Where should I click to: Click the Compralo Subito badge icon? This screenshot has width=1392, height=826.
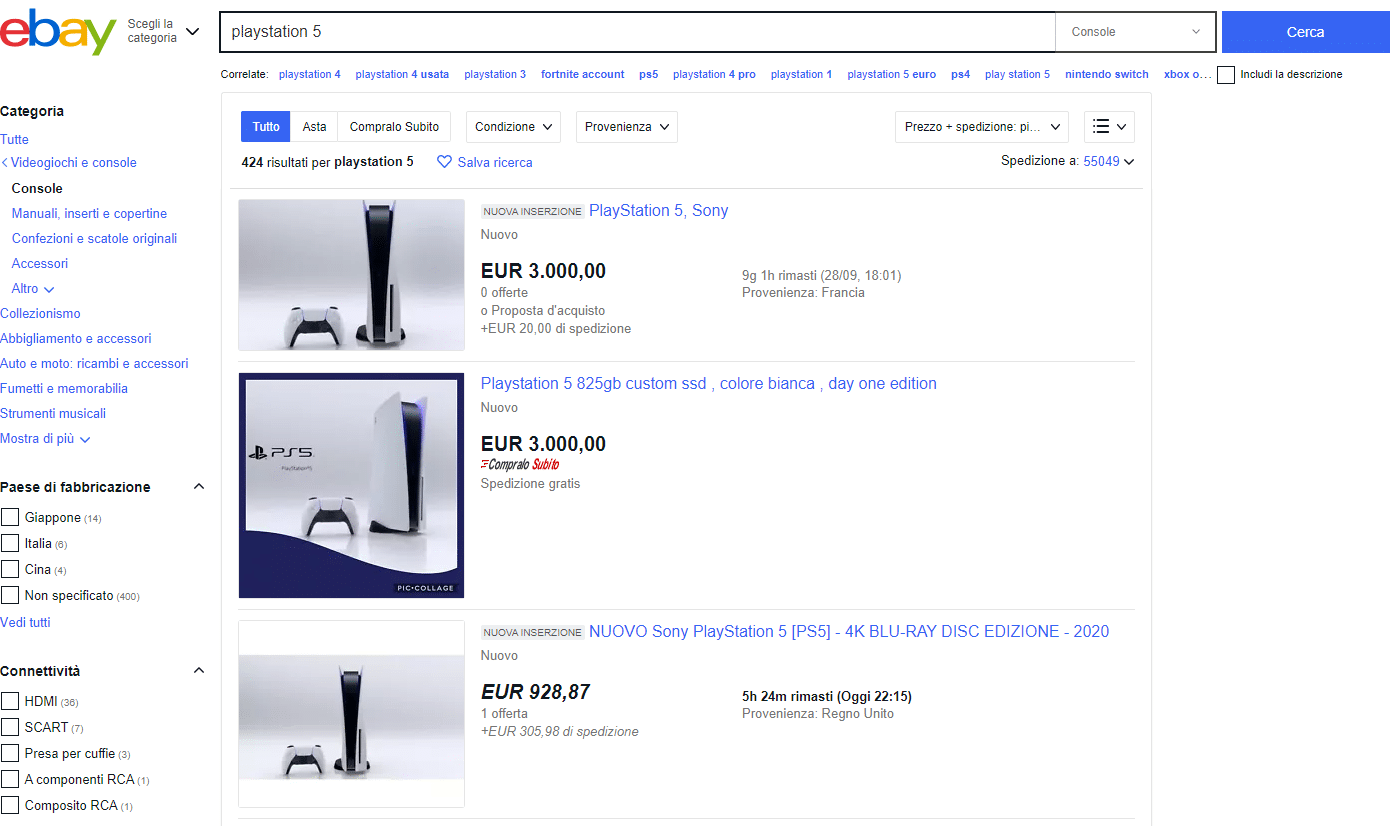(520, 465)
